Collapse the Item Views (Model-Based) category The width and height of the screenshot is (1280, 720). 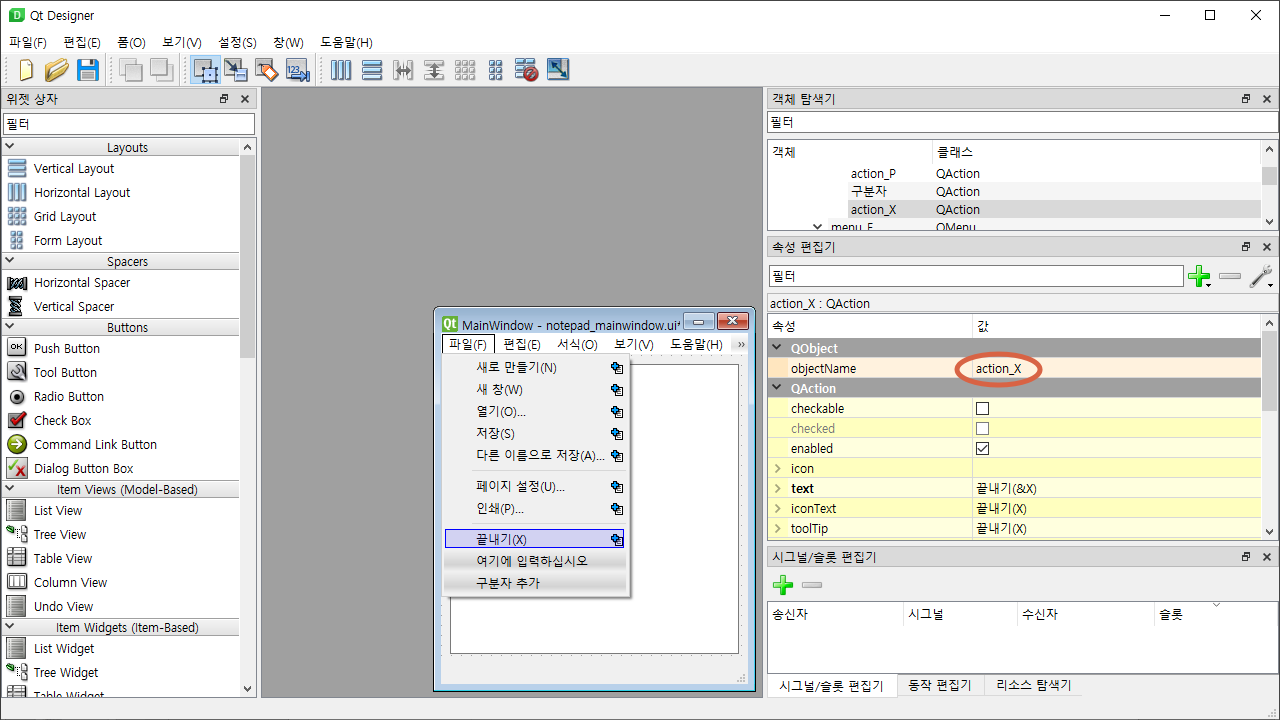[10, 489]
